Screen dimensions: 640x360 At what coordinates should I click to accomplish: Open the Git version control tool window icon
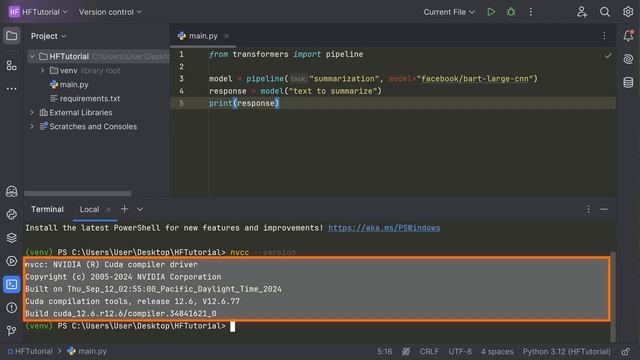pyautogui.click(x=11, y=330)
